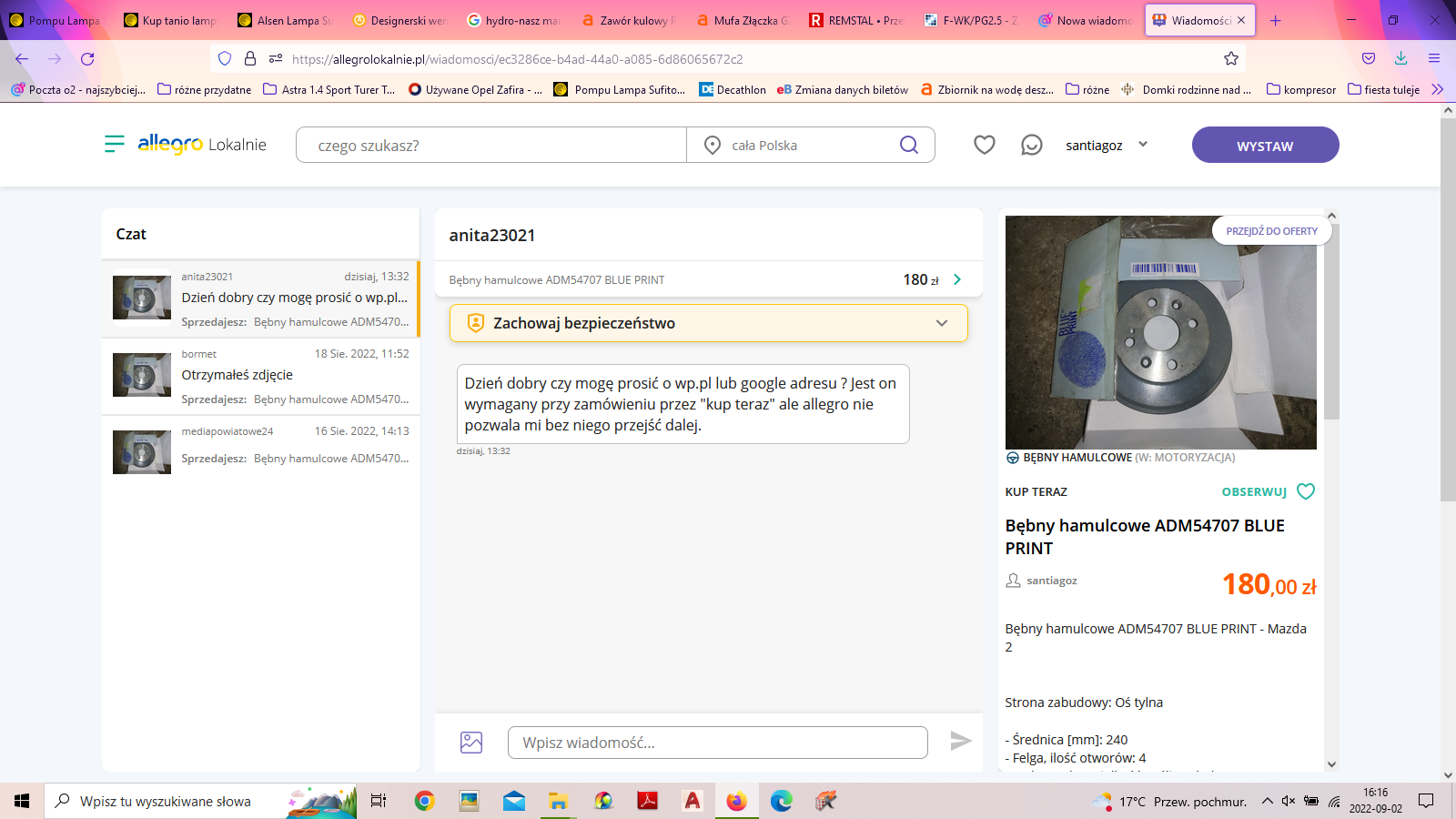Image resolution: width=1456 pixels, height=819 pixels.
Task: Switch to REMSTAL tab
Action: tap(856, 20)
